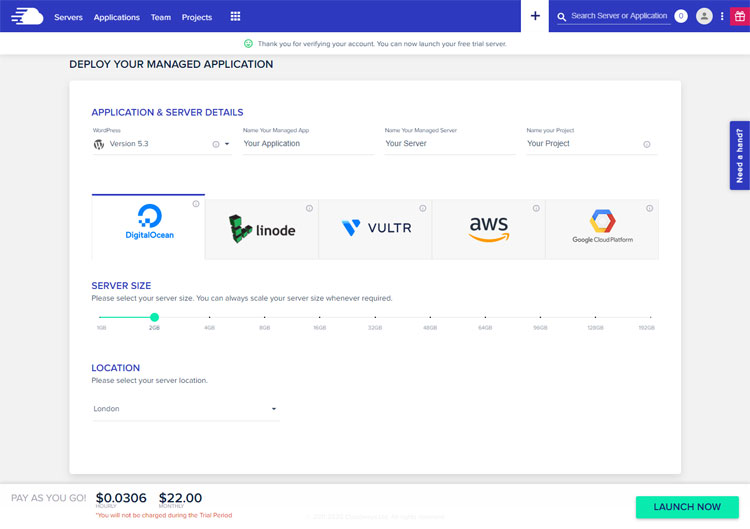Open the Servers menu
Screen dimensions: 750x529
68,17
